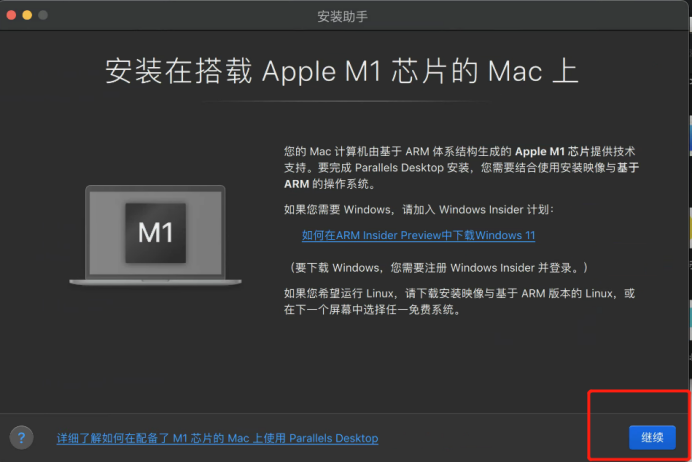
Task: Click paragraph starting 如果您希望运行 Linux
Action: click(x=459, y=301)
